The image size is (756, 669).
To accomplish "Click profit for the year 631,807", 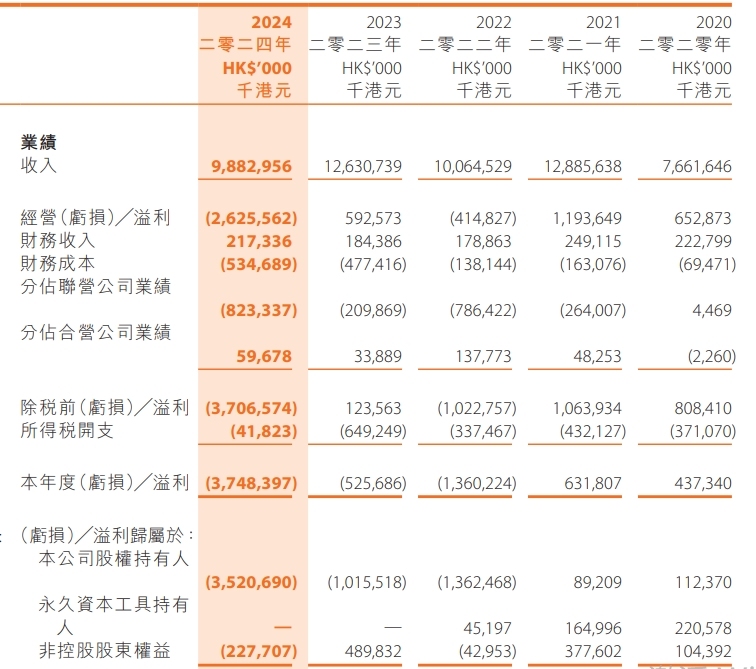I will click(593, 483).
